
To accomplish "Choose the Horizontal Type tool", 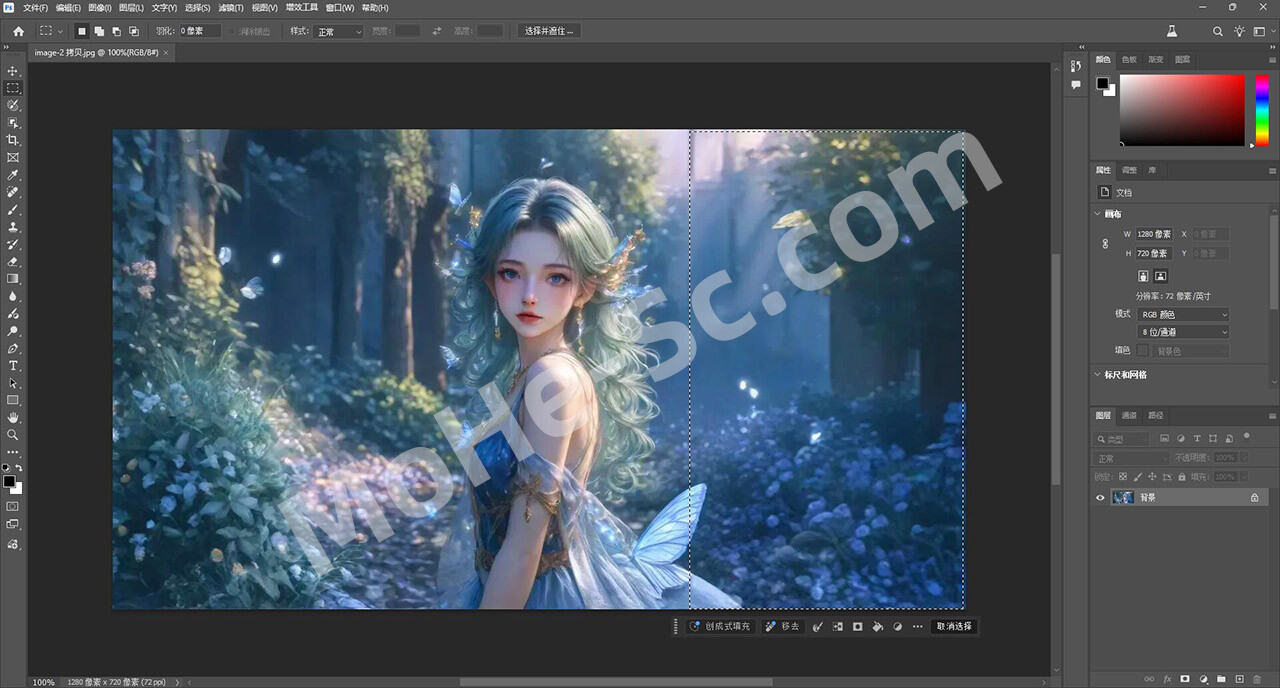I will 13,366.
